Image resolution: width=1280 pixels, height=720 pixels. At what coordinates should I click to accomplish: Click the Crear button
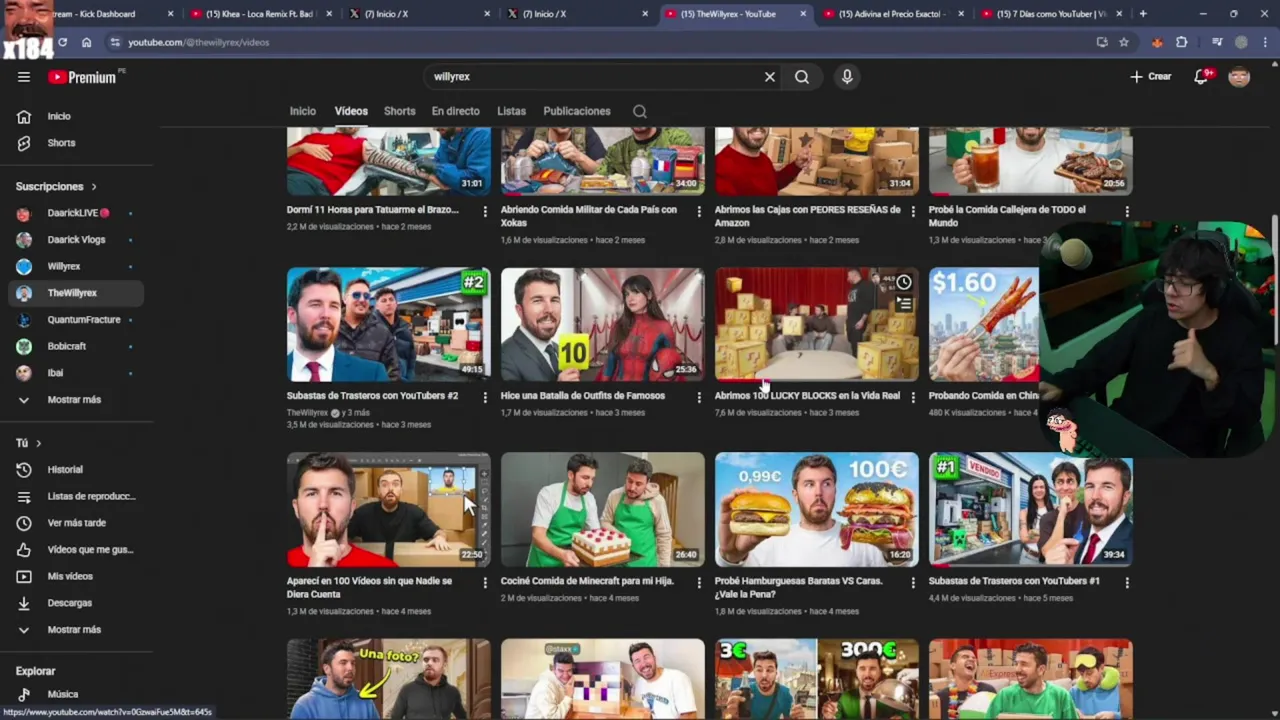click(x=1151, y=77)
